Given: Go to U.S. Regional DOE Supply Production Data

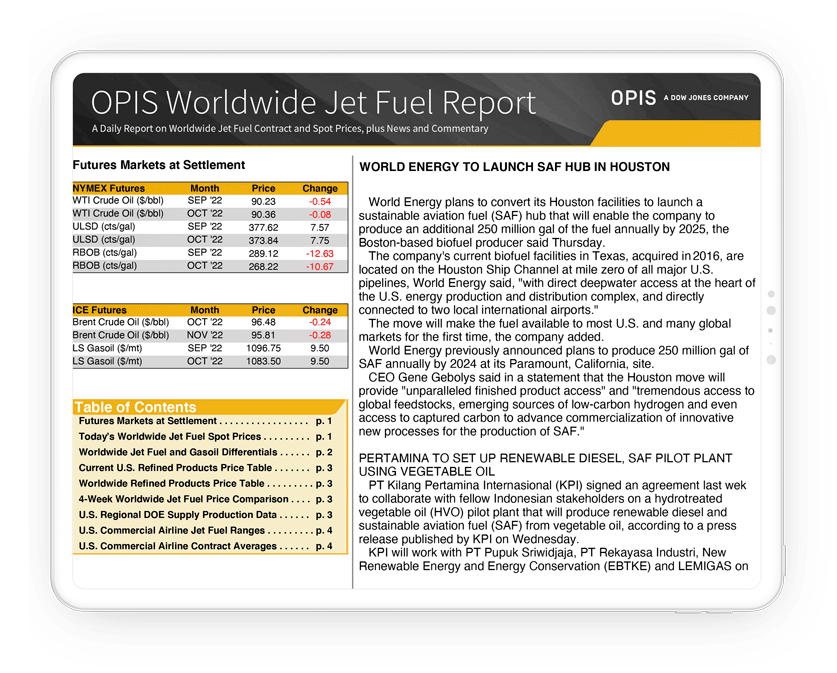Looking at the screenshot, I should 205,515.
